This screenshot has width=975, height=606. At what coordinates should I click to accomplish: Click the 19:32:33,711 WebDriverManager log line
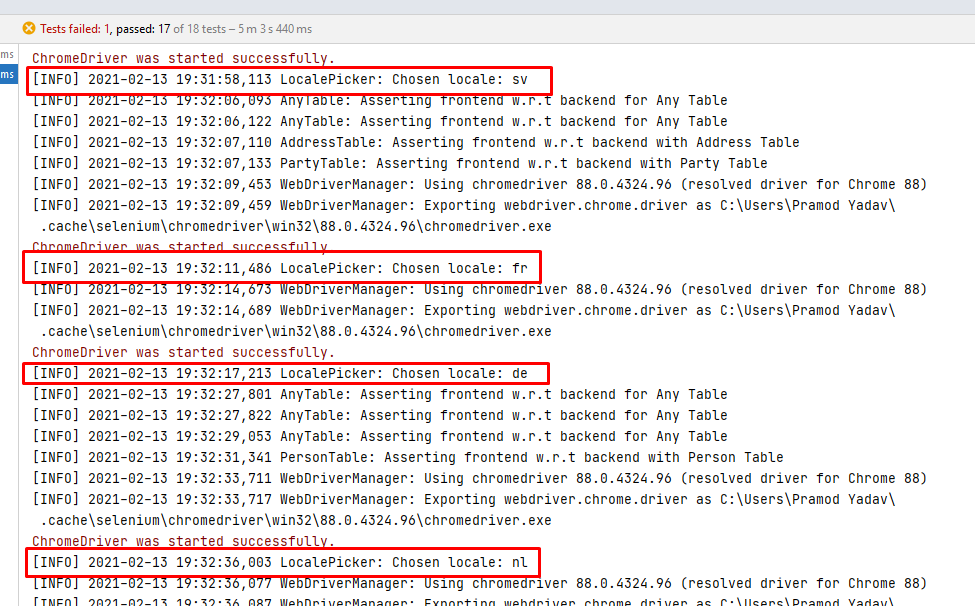click(479, 479)
